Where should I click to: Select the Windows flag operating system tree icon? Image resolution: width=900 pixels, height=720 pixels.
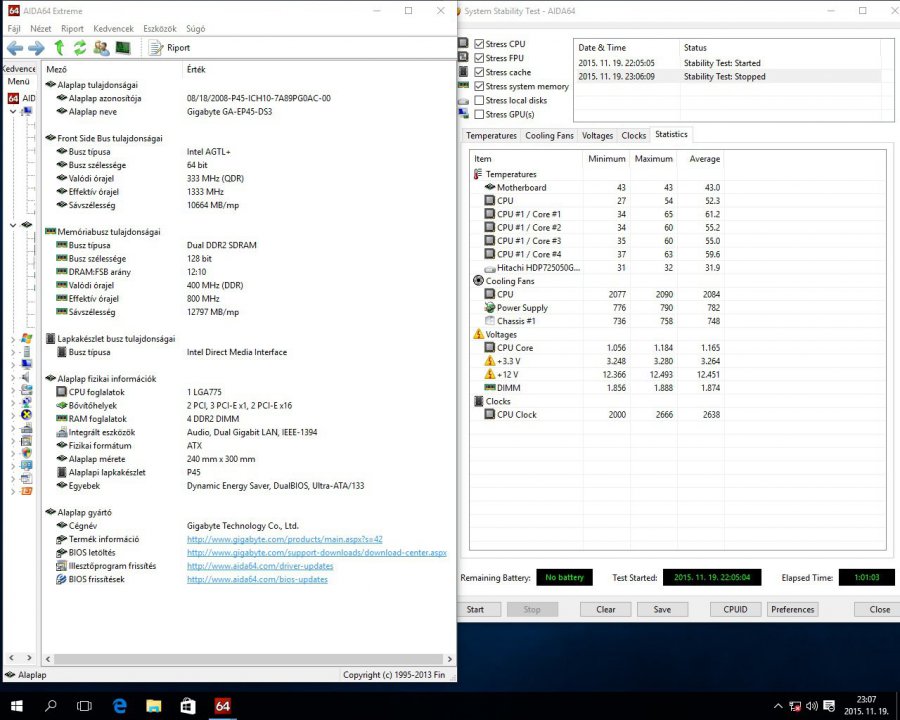pos(26,339)
